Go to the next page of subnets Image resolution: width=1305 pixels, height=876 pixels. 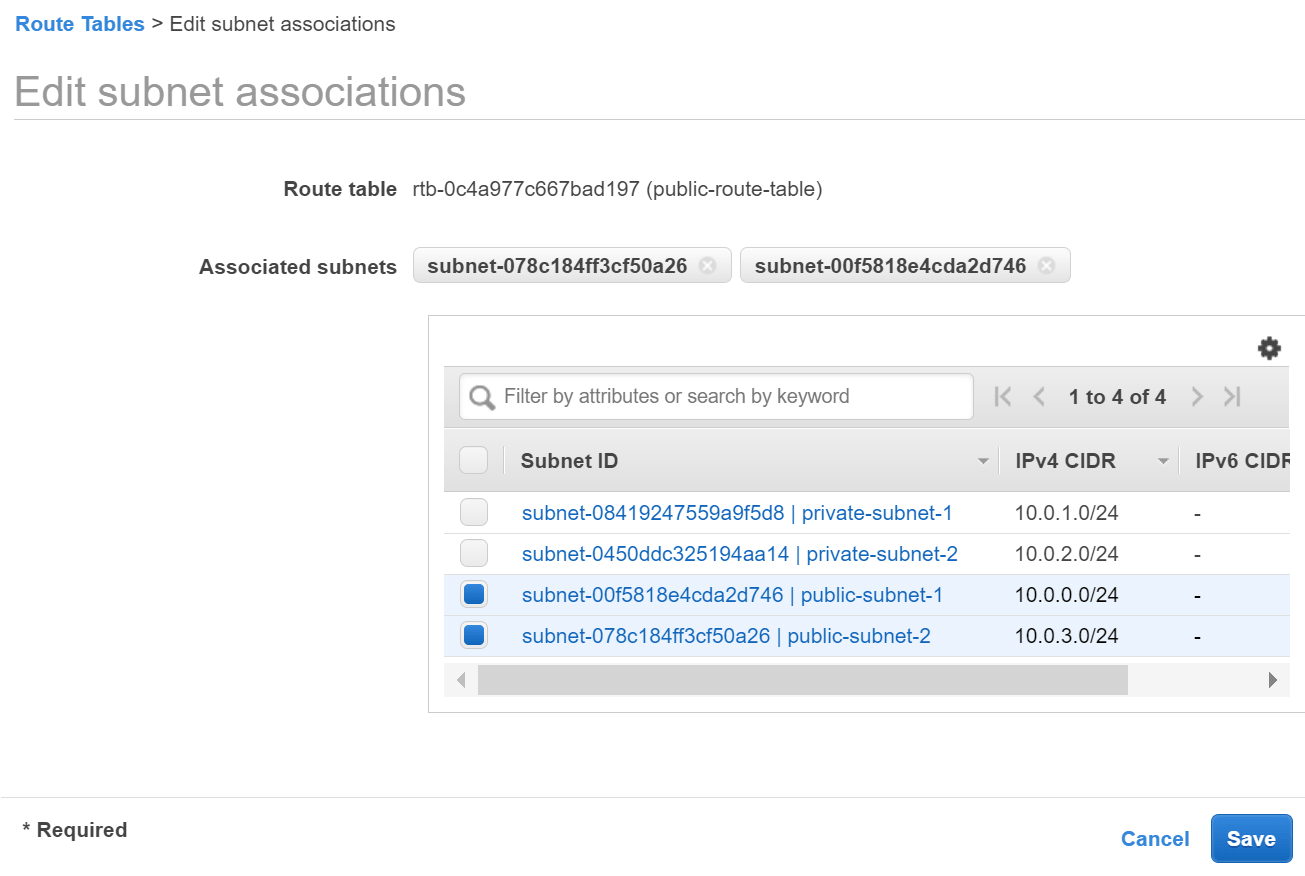tap(1197, 397)
